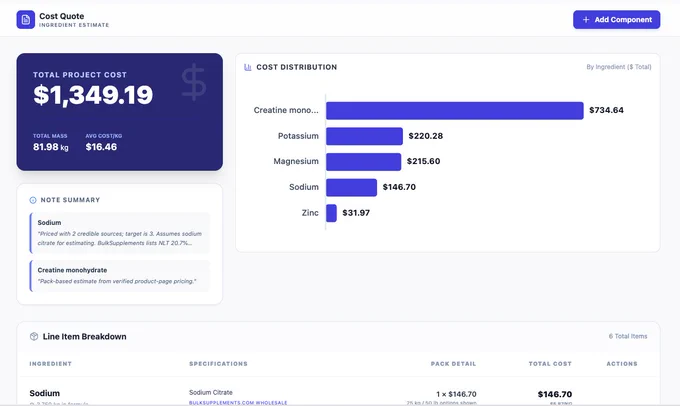Click the Potassium bar in the chart
Image resolution: width=680 pixels, height=406 pixels.
tap(364, 136)
